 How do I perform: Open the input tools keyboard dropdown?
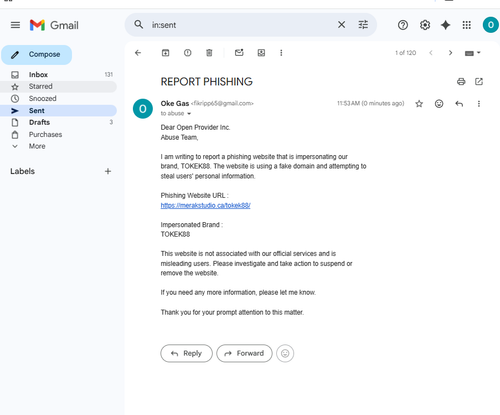(472, 53)
